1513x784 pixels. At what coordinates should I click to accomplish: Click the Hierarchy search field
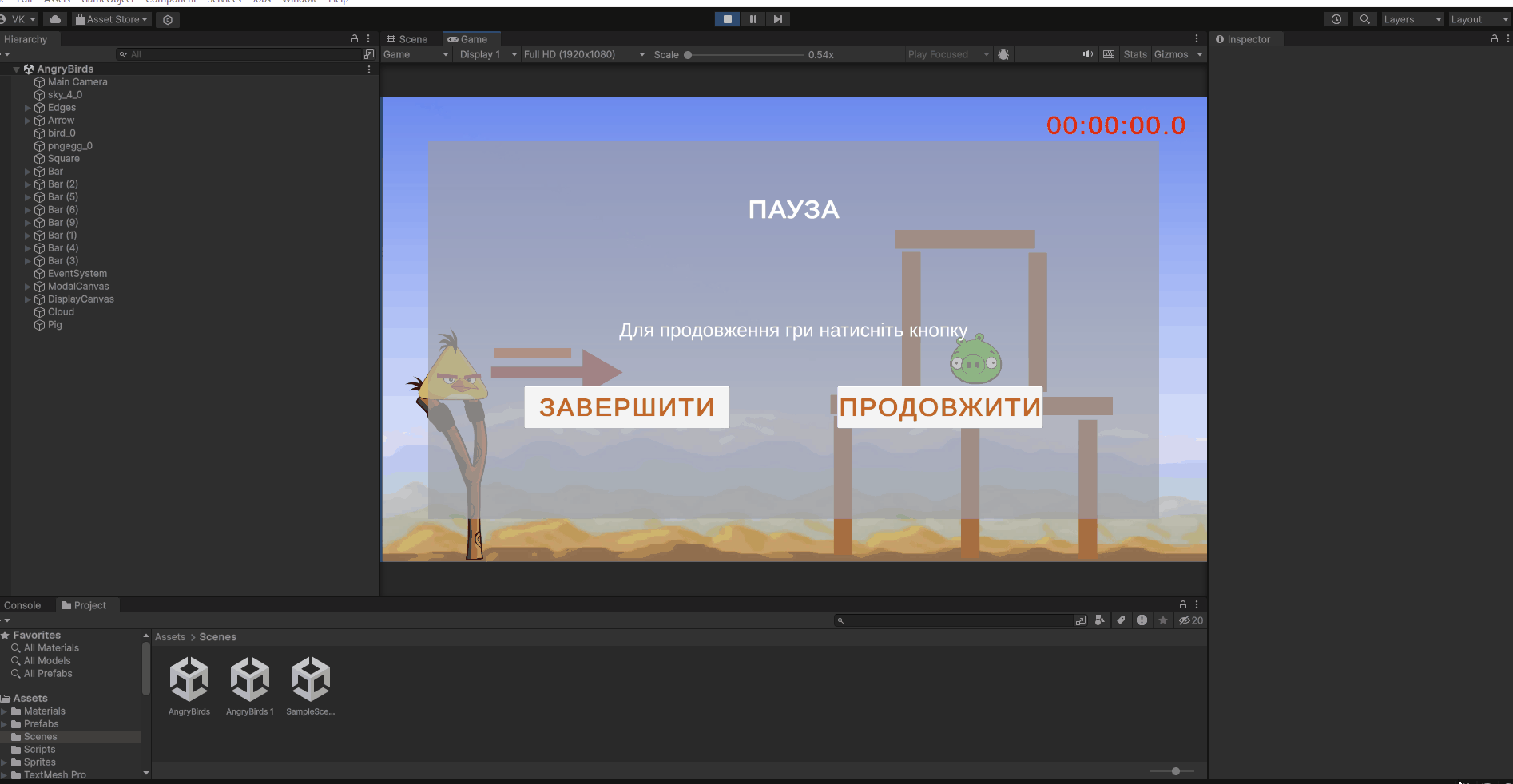coord(240,54)
